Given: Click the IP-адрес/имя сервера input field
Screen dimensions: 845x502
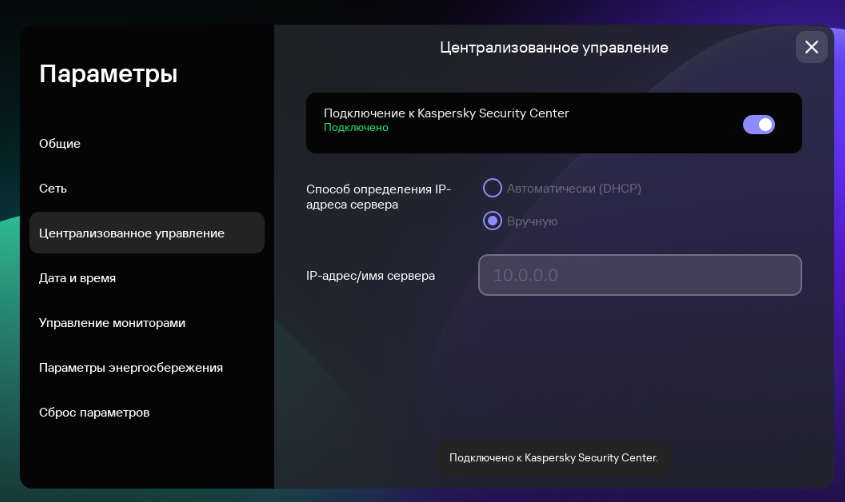Looking at the screenshot, I should [640, 275].
